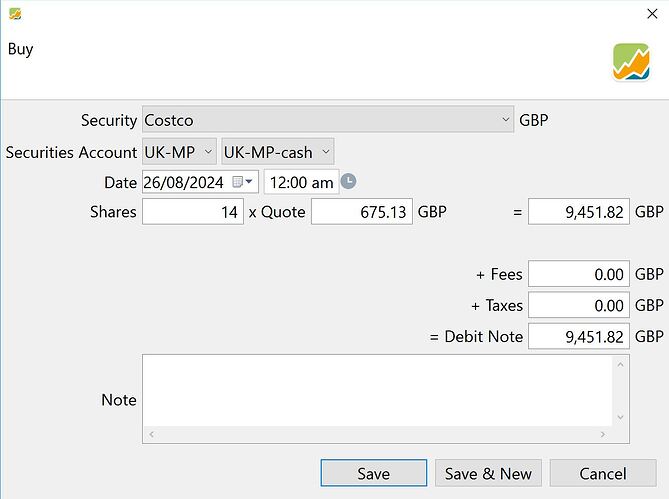Click the GBP label beside Security
The image size is (669, 499).
[x=533, y=120]
